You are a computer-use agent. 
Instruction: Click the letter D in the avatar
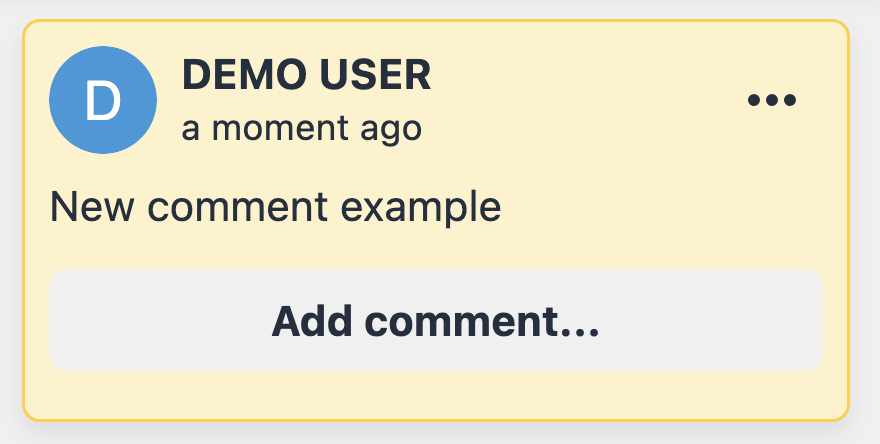click(x=103, y=101)
